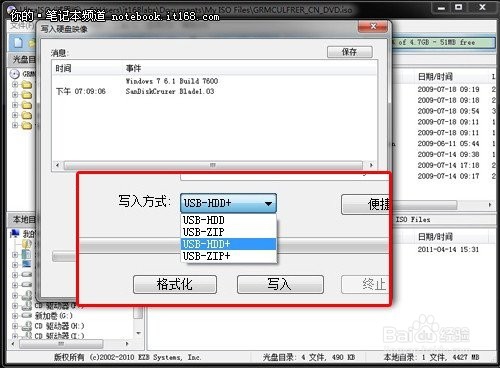Select row dated 2009-07-18 09:19
This screenshot has height=368, width=500.
(448, 89)
